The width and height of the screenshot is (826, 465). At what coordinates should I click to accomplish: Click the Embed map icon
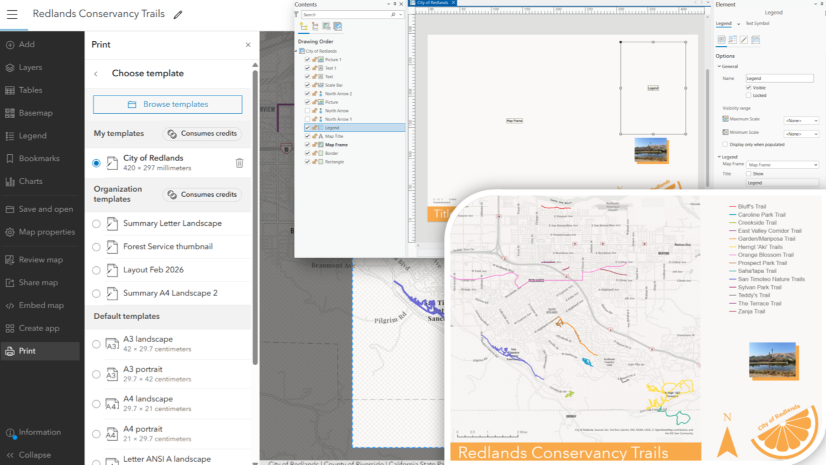(10, 305)
